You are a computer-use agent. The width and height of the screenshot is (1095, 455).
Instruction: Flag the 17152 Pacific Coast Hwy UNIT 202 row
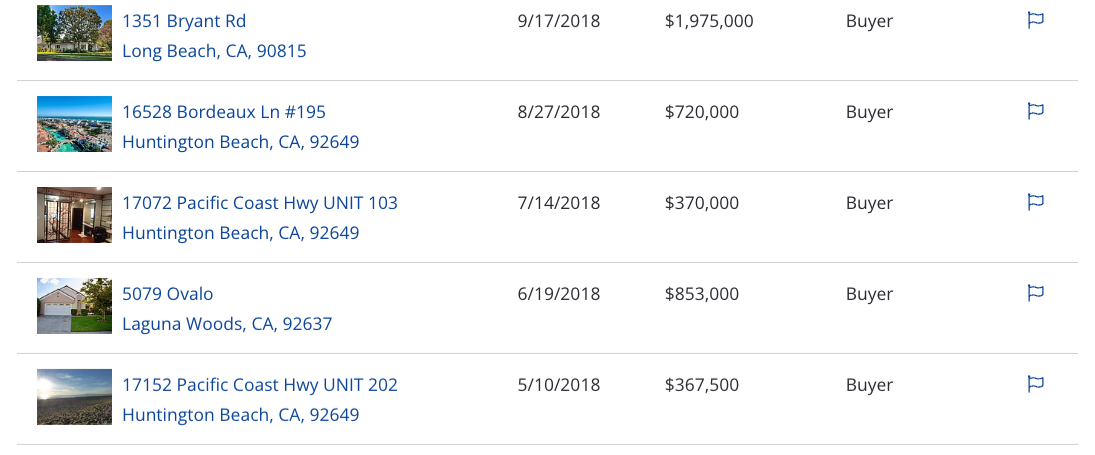tap(1036, 383)
